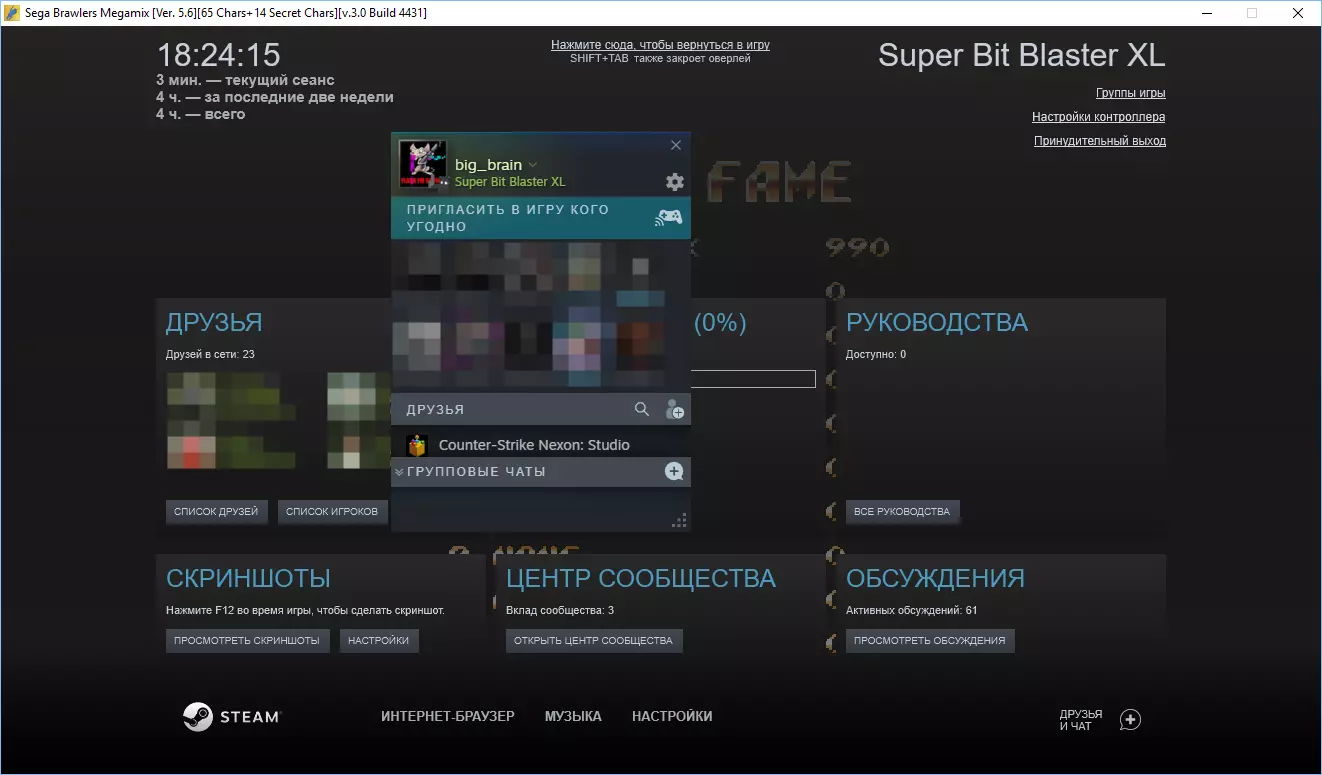Open ВСЕ РУКОВОДСТВА button

(902, 512)
